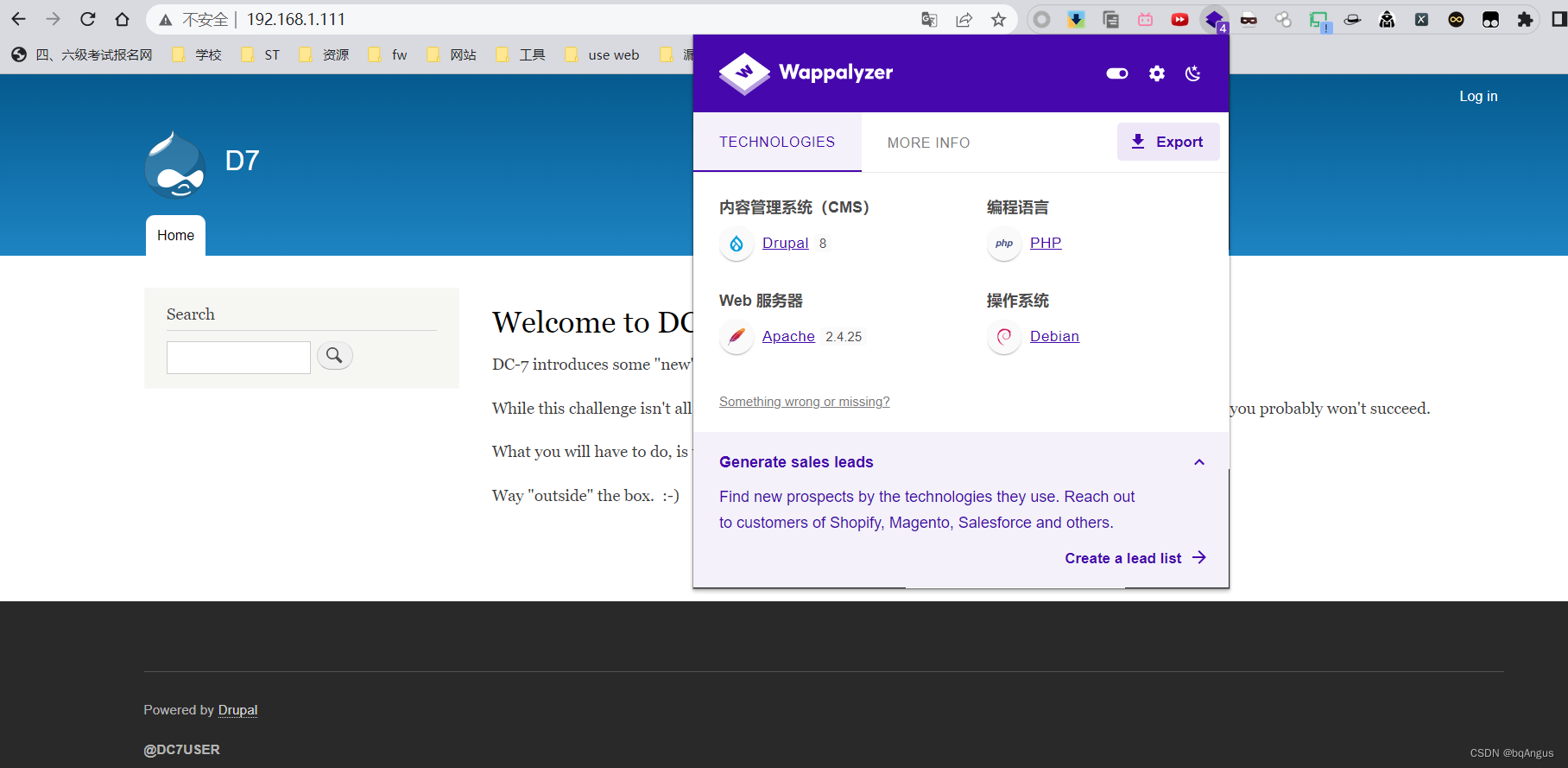The height and width of the screenshot is (768, 1568).
Task: Open the 四、六级考试报名网 bookmark
Action: click(82, 54)
